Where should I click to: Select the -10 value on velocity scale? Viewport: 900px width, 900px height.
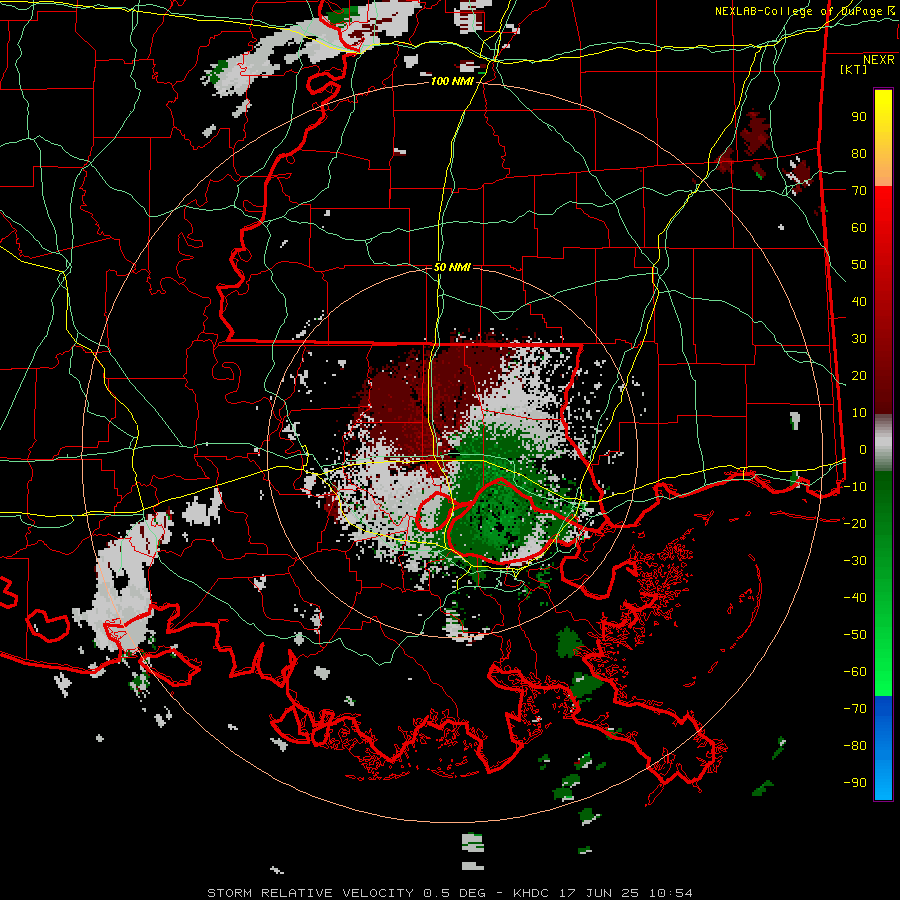point(855,487)
